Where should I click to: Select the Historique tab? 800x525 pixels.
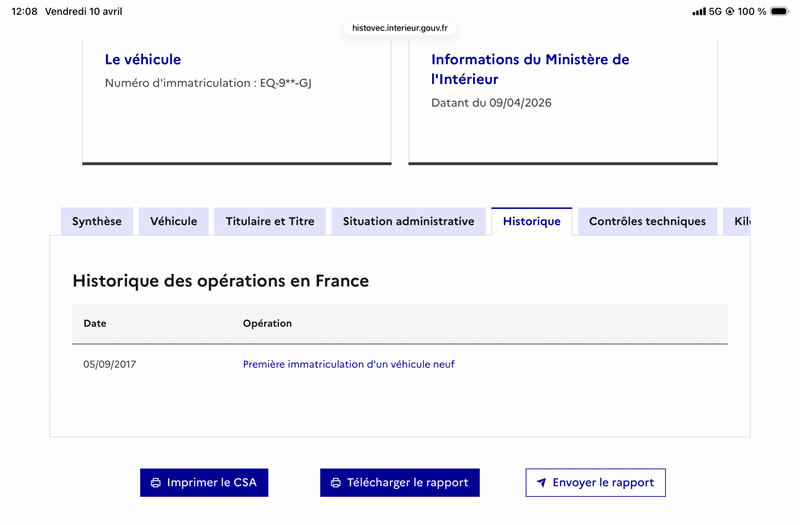(x=532, y=221)
